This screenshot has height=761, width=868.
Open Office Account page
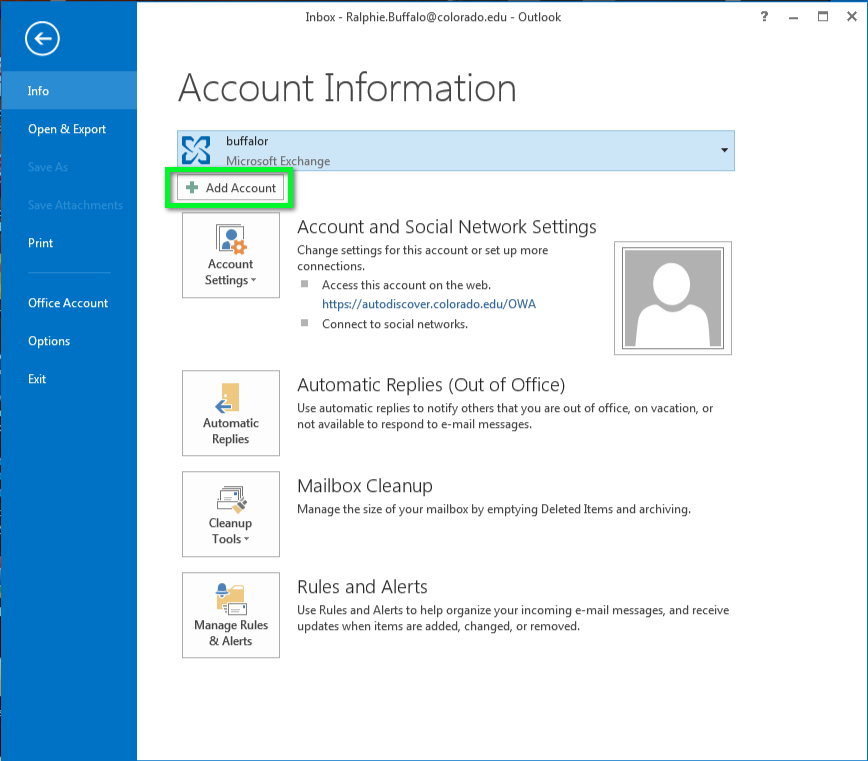(x=69, y=303)
